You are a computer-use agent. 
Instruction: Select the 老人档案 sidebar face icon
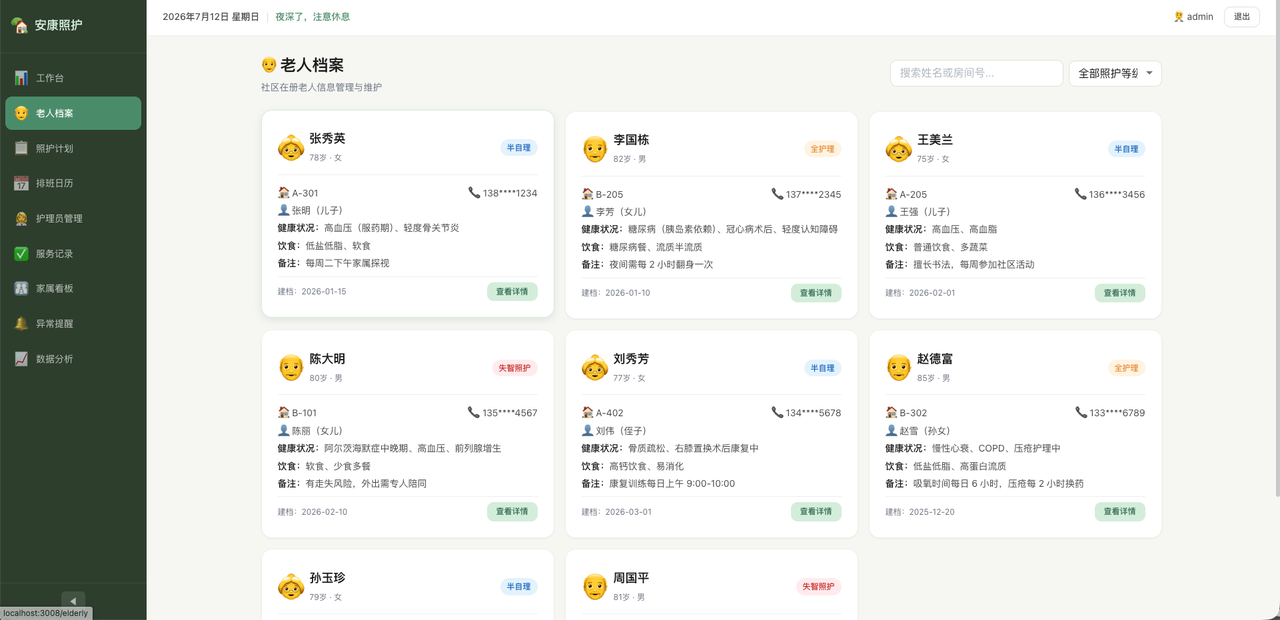pos(21,113)
